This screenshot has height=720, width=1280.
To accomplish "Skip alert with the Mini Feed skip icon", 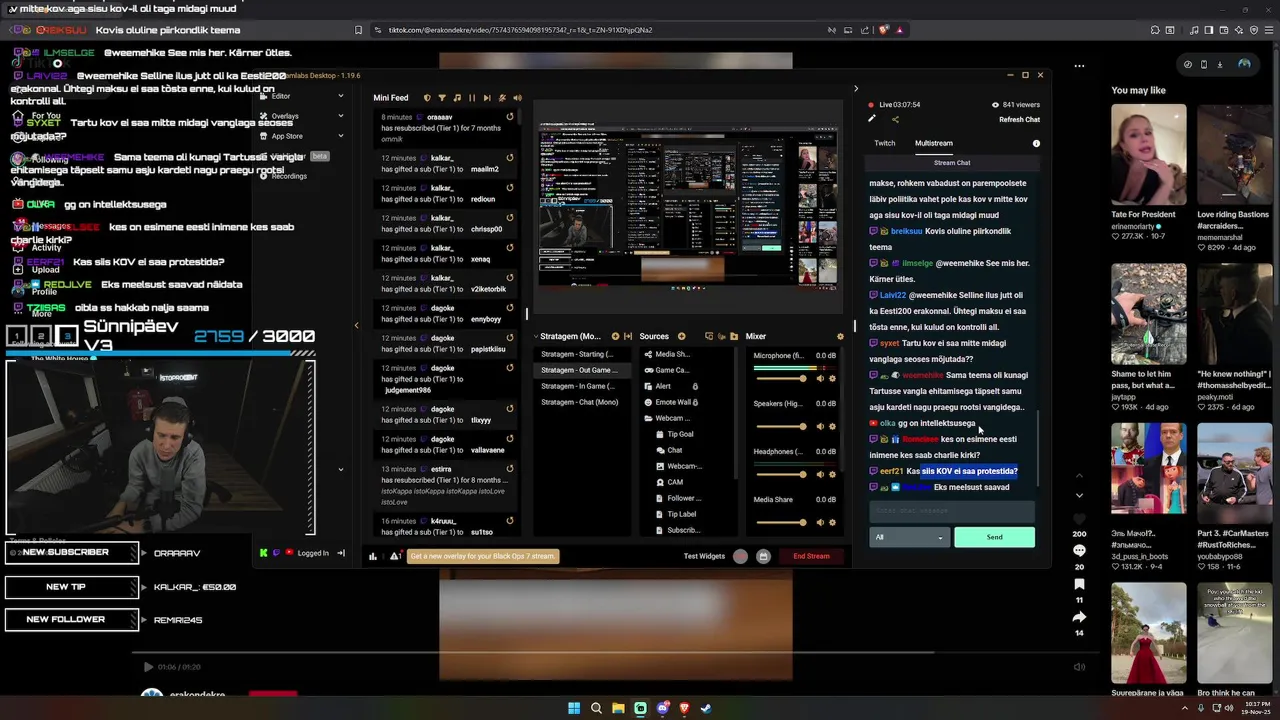I will [x=487, y=98].
